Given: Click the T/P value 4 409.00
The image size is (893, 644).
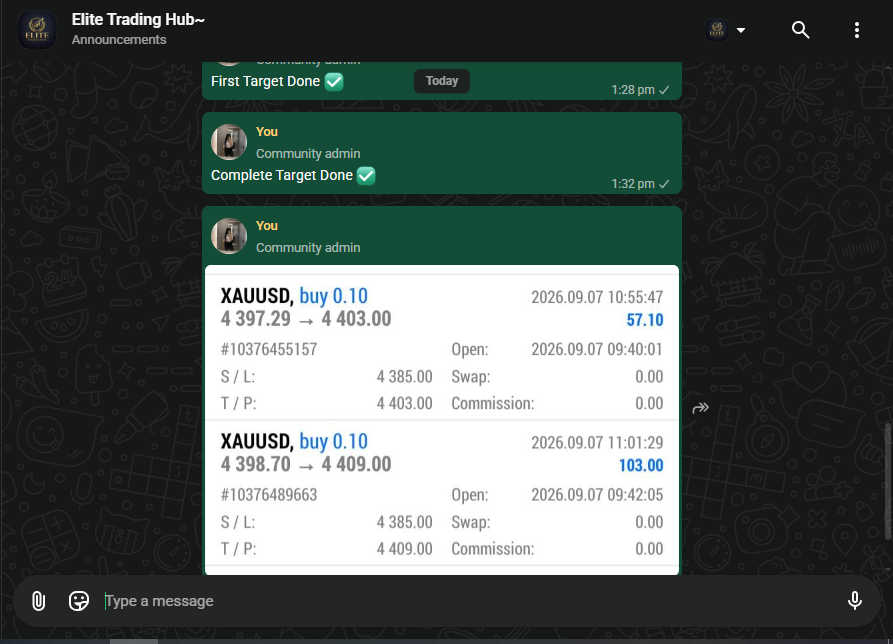Looking at the screenshot, I should coord(404,549).
